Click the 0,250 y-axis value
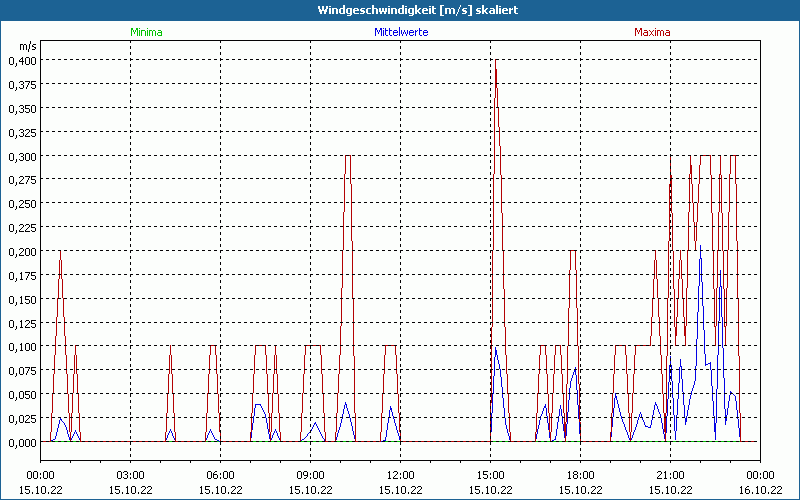Image resolution: width=800 pixels, height=500 pixels. click(22, 204)
